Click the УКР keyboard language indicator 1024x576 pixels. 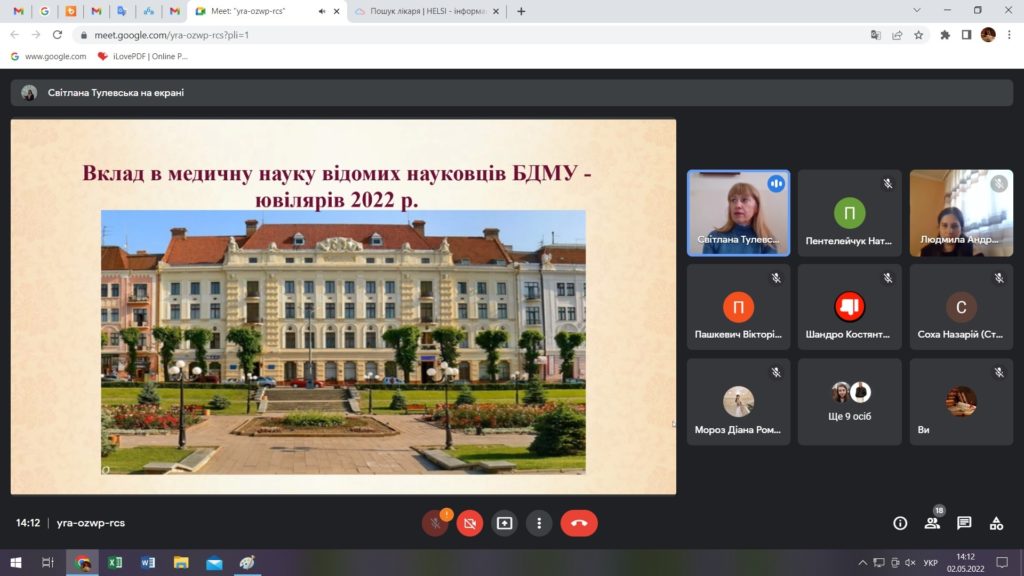click(x=931, y=562)
